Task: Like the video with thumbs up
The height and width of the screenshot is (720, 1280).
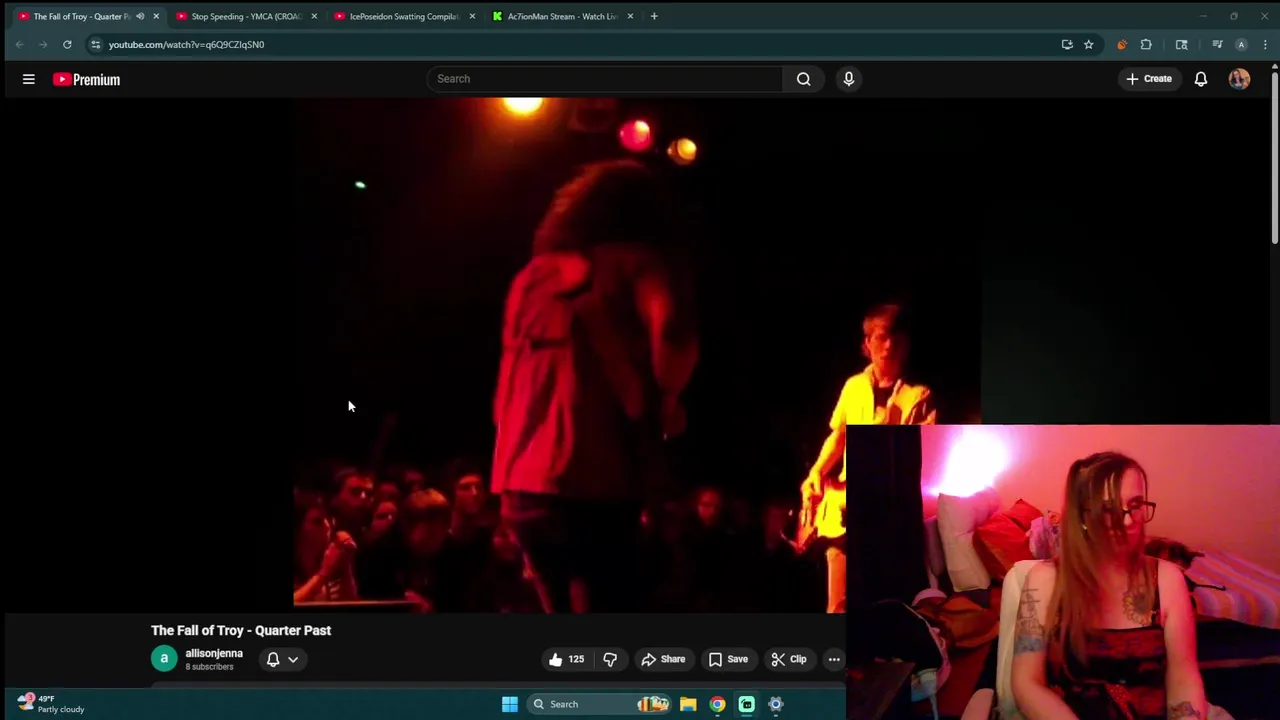Action: 566,659
